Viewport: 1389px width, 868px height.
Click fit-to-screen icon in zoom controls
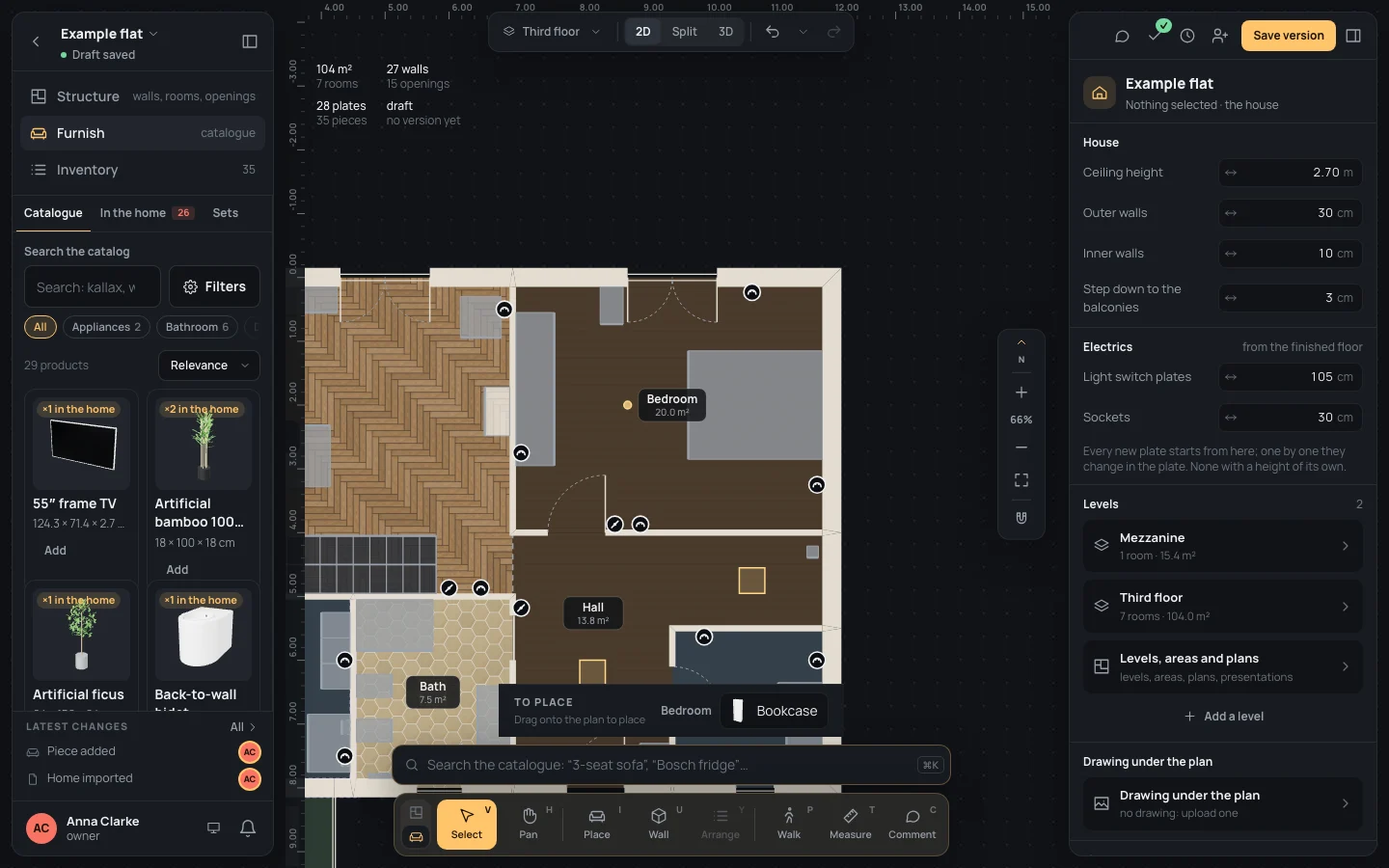[x=1021, y=480]
